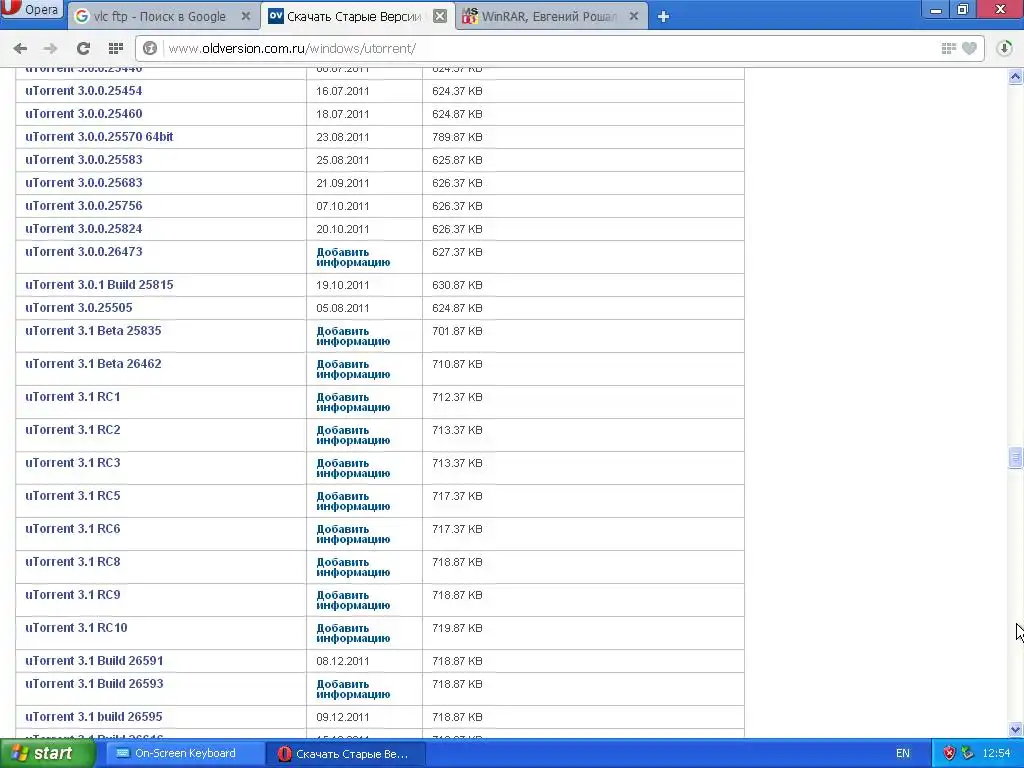Click the tray icon next to the clock
Viewport: 1024px width, 768px height.
point(968,754)
